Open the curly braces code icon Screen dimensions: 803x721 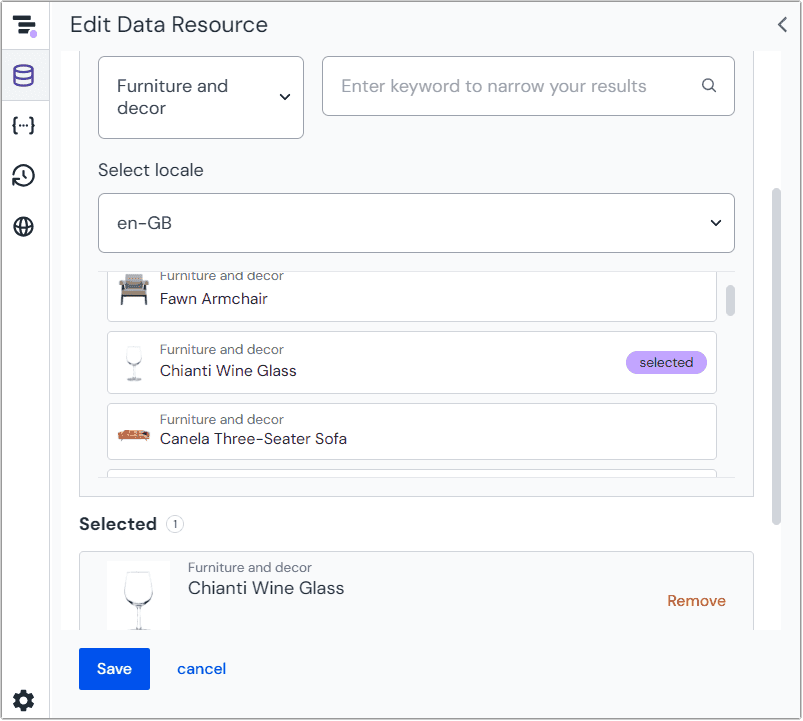[x=24, y=125]
